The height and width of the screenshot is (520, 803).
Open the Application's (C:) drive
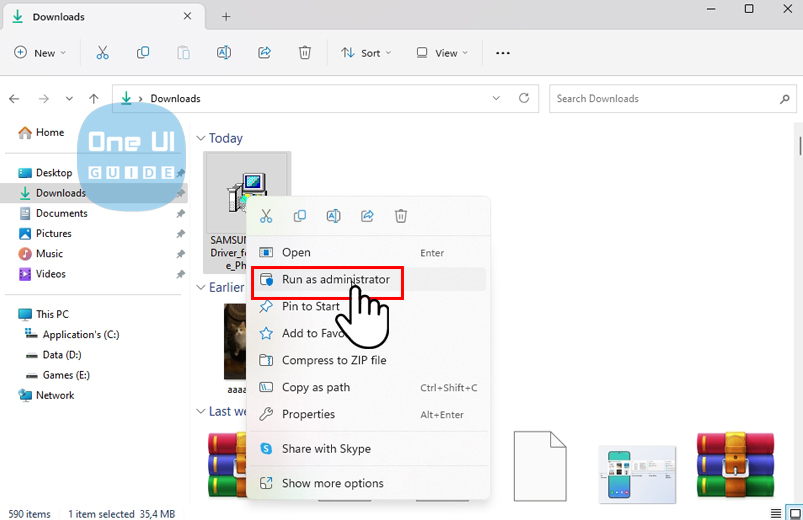(81, 334)
